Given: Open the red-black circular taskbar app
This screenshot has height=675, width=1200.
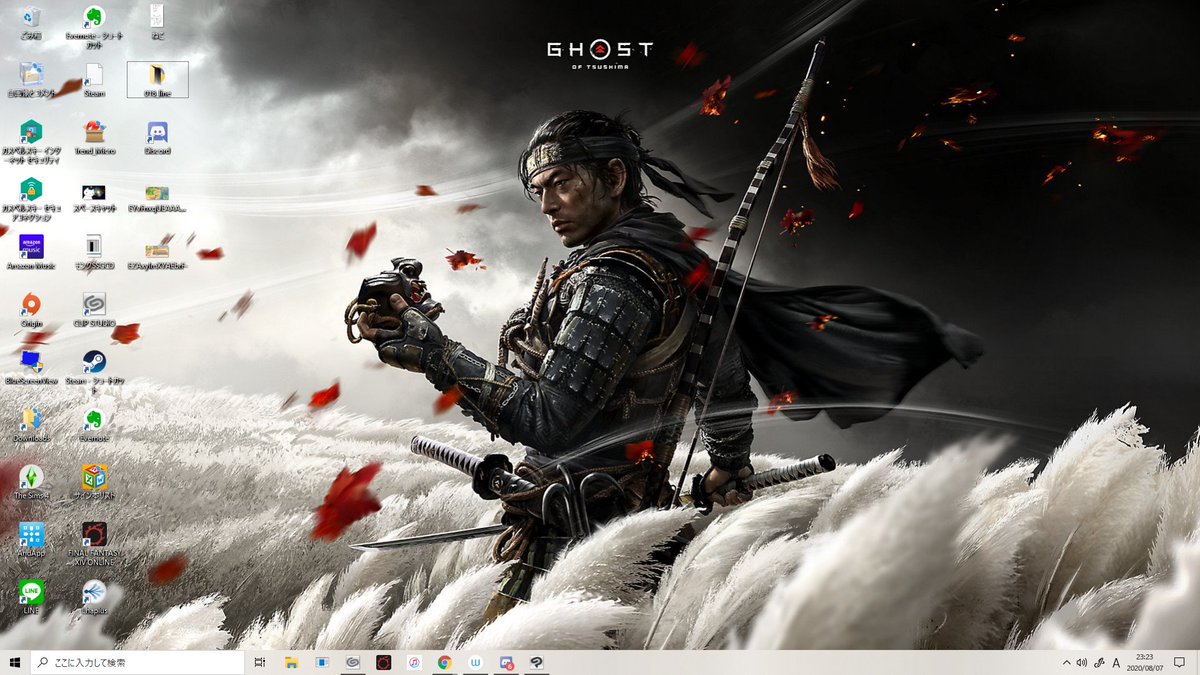Looking at the screenshot, I should pos(383,663).
